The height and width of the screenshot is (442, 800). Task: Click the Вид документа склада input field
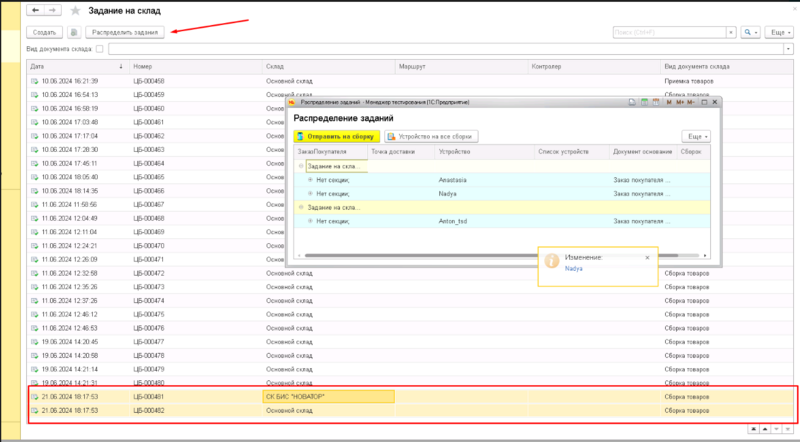pyautogui.click(x=446, y=49)
